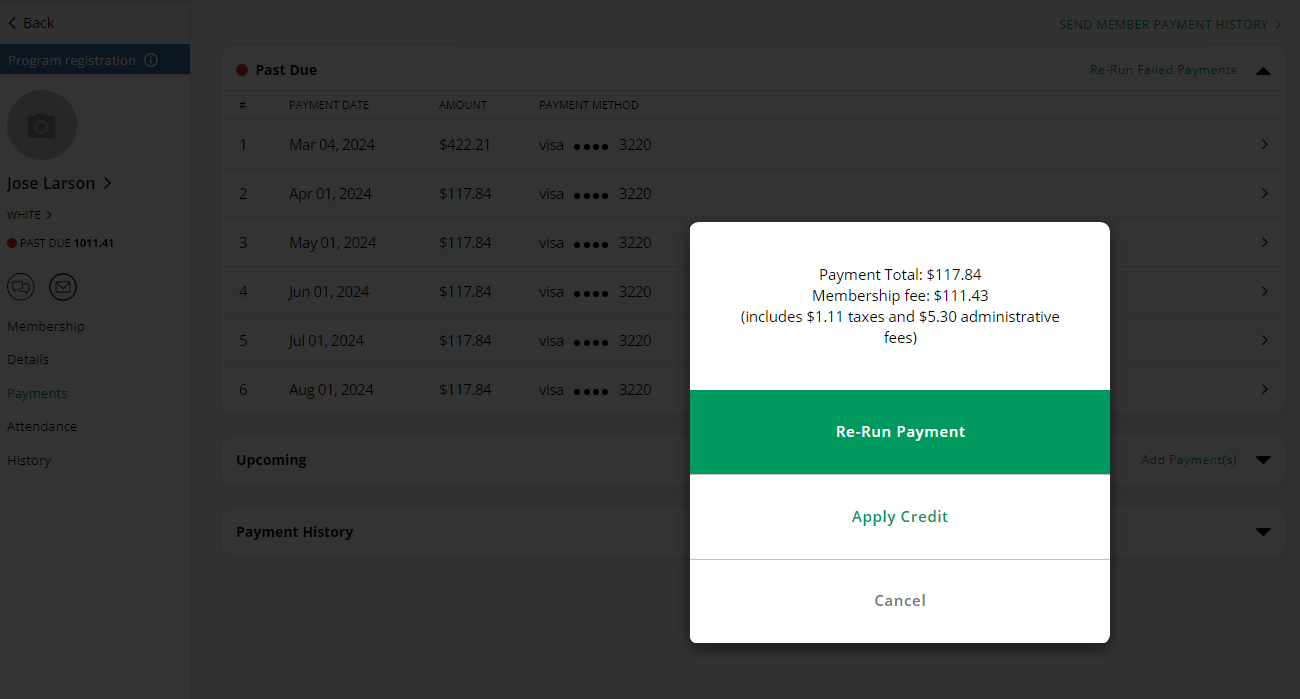The height and width of the screenshot is (699, 1300).
Task: Open the Apr 01, 2024 payment row arrow
Action: click(x=1264, y=194)
